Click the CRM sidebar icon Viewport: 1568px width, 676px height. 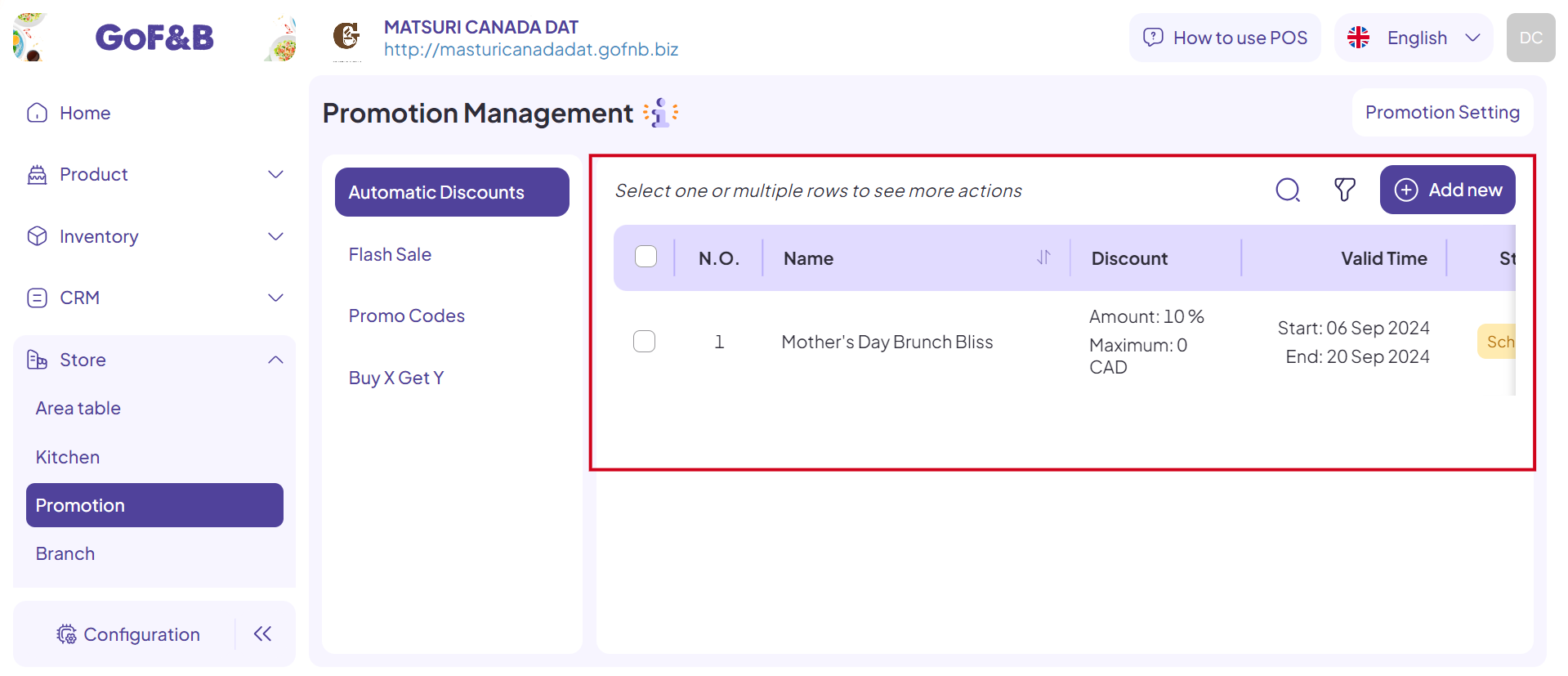point(38,298)
